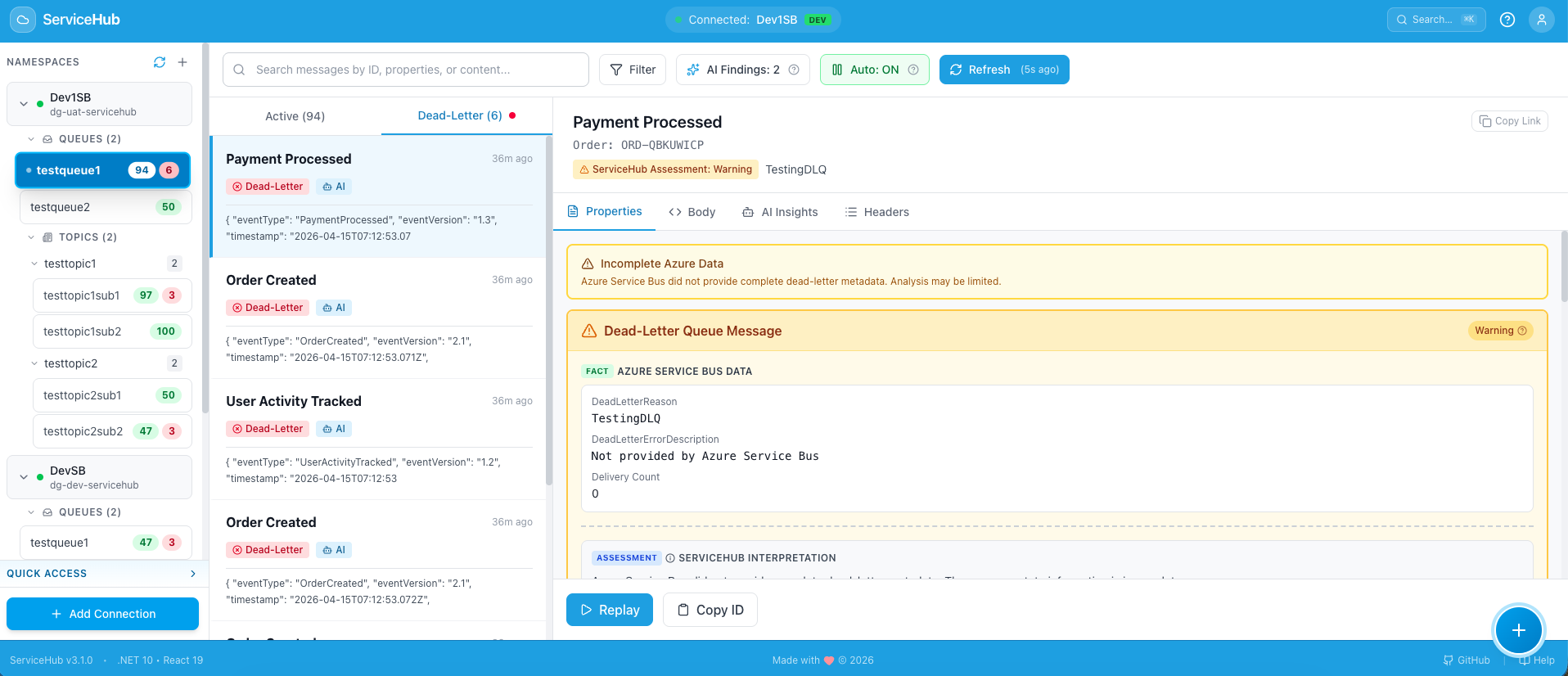Click the Warning badge info icon

pos(1522,331)
